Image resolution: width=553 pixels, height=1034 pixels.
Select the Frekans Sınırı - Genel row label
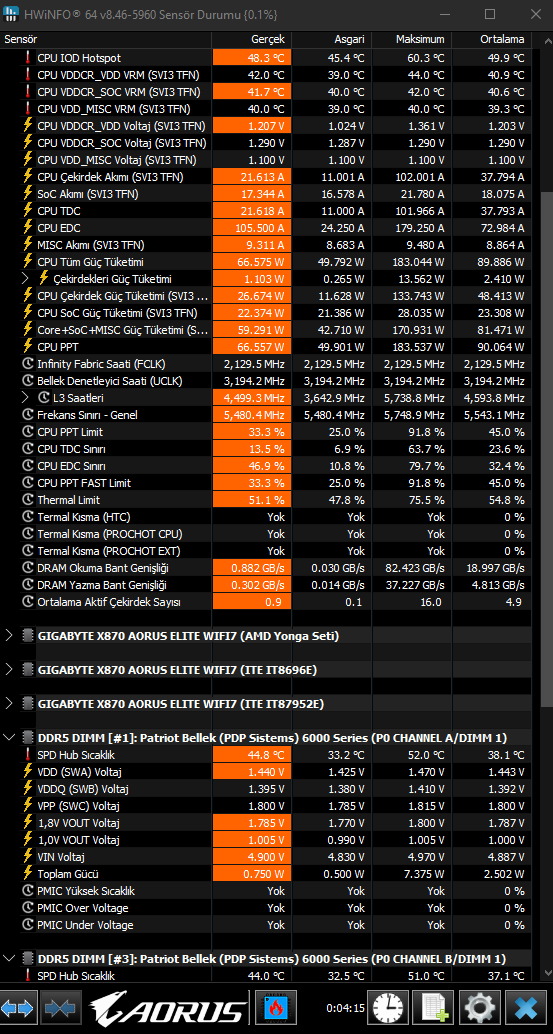click(88, 415)
